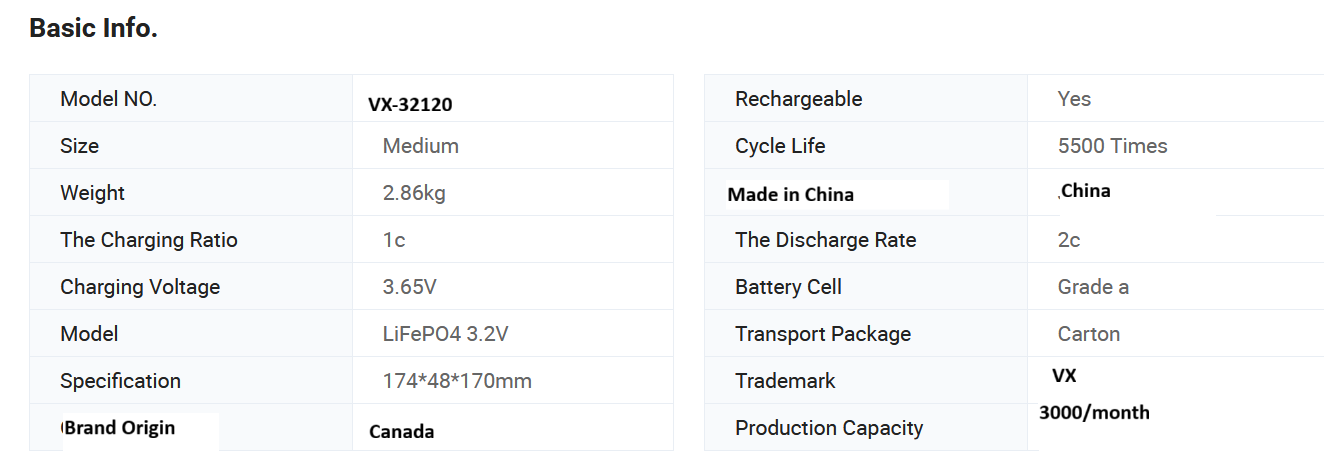Select the 5500 Times cycle life value
This screenshot has width=1324, height=475.
point(1112,146)
